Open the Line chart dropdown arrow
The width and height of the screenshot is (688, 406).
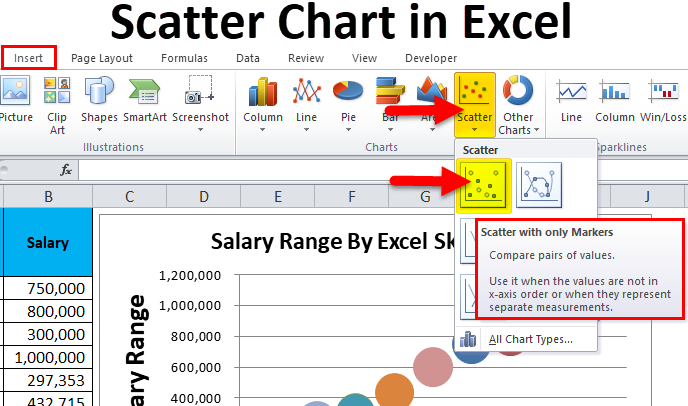(306, 129)
